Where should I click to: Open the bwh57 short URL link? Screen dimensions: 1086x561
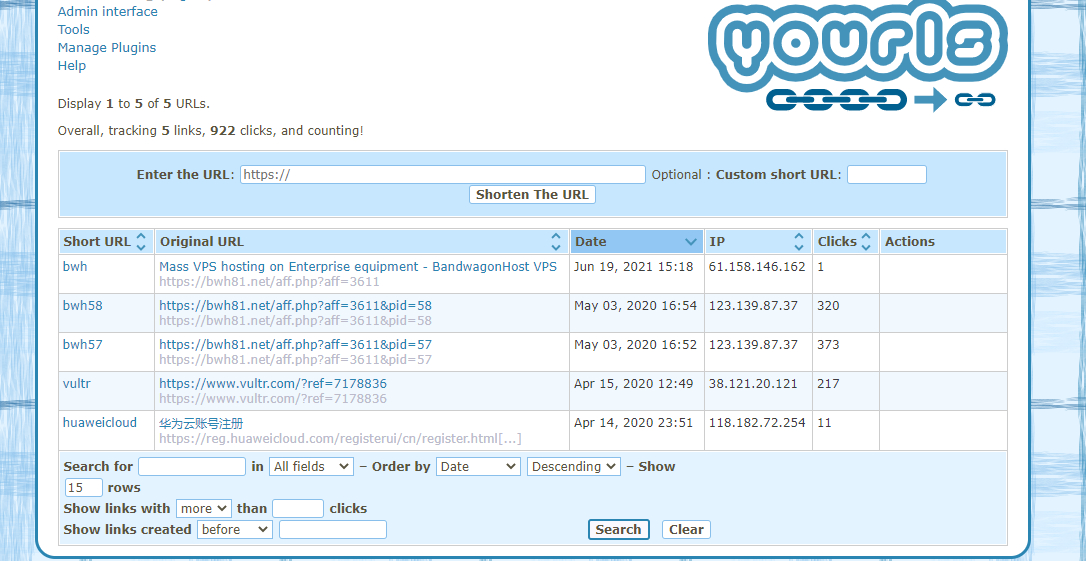tap(82, 344)
